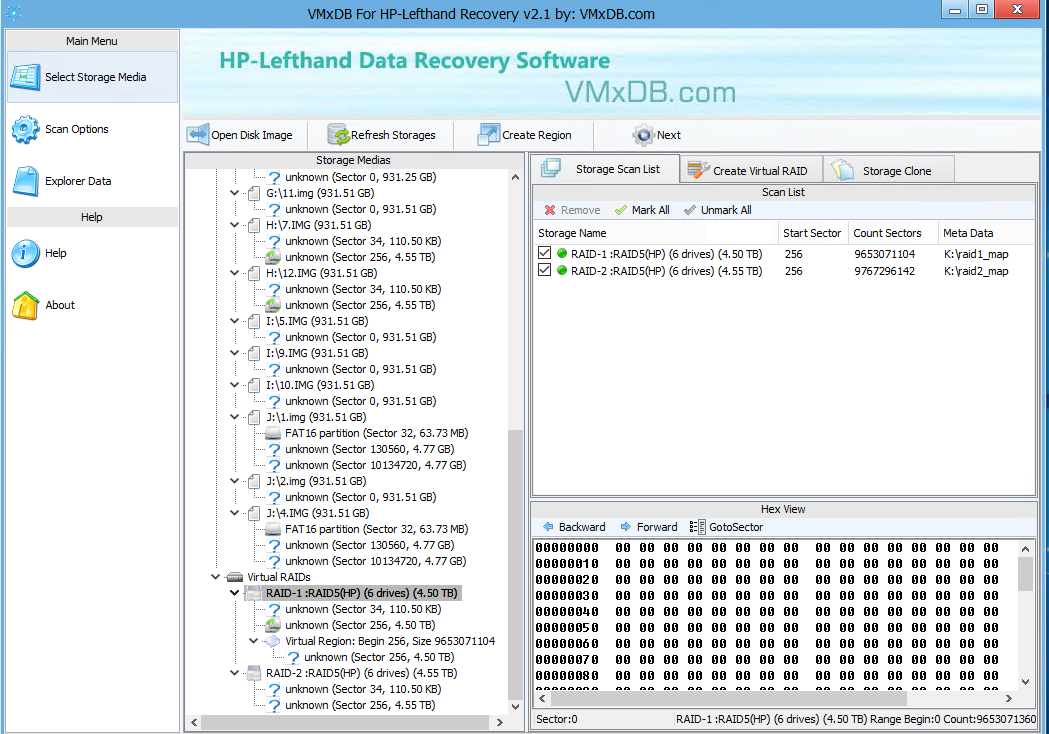Open the Explorer Data icon

point(25,181)
